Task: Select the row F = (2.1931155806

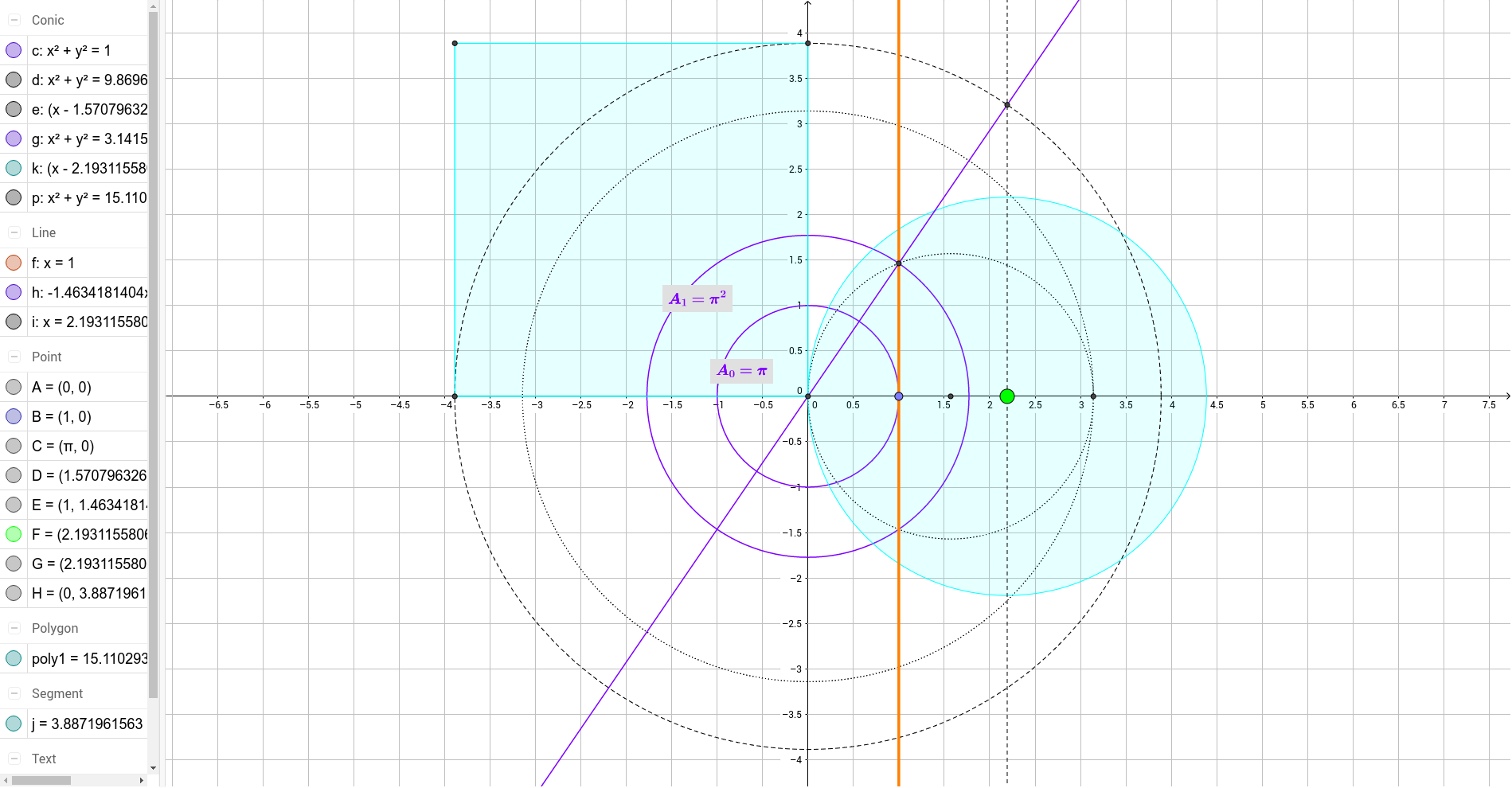Action: click(x=74, y=534)
